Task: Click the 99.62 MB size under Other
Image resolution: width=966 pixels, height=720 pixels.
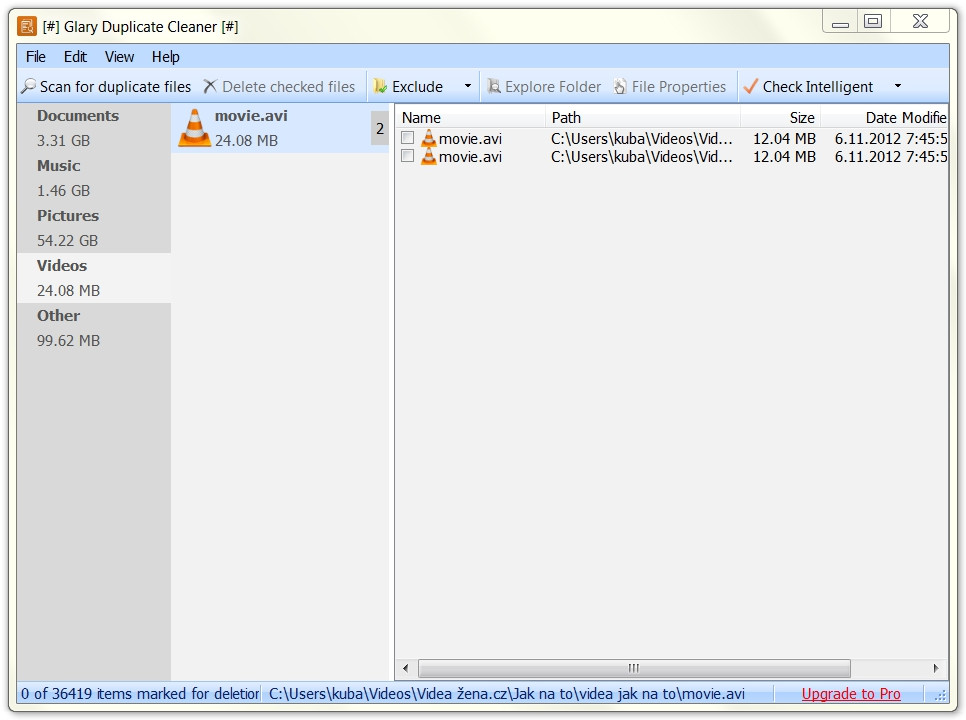Action: coord(68,340)
